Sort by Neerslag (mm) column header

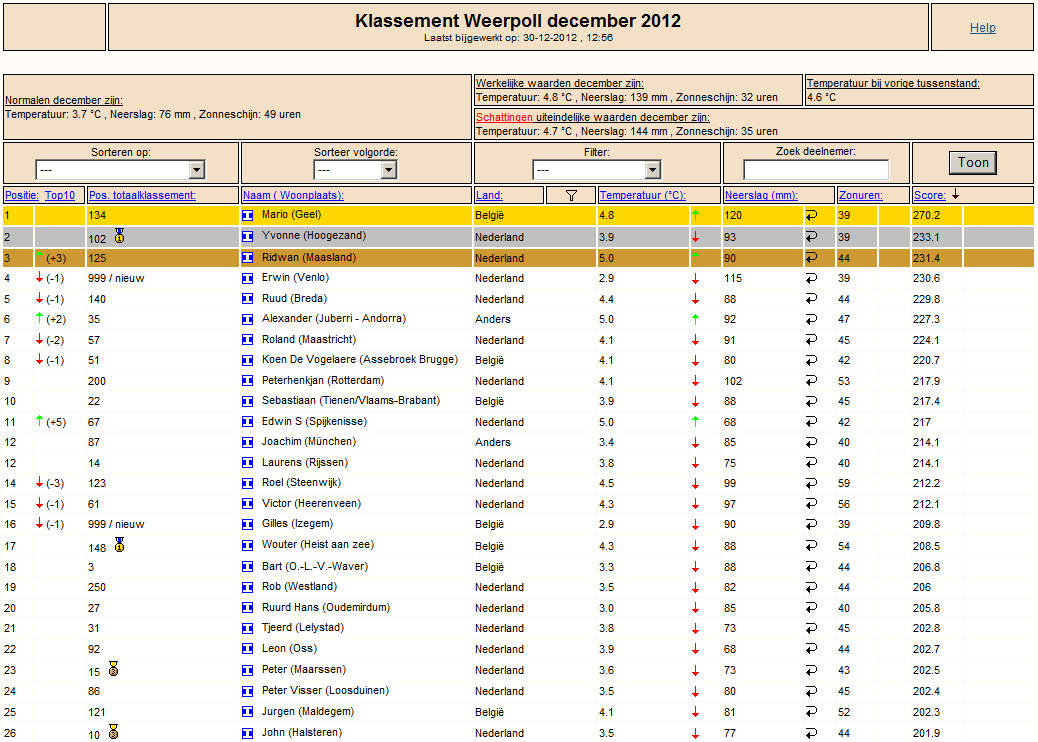(x=761, y=195)
